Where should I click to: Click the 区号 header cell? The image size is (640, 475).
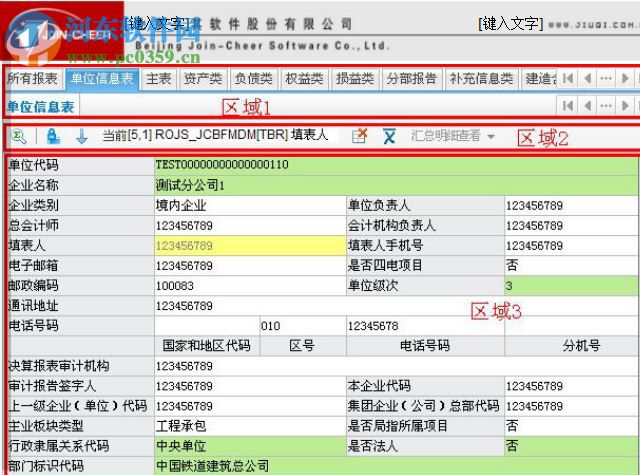pos(303,346)
